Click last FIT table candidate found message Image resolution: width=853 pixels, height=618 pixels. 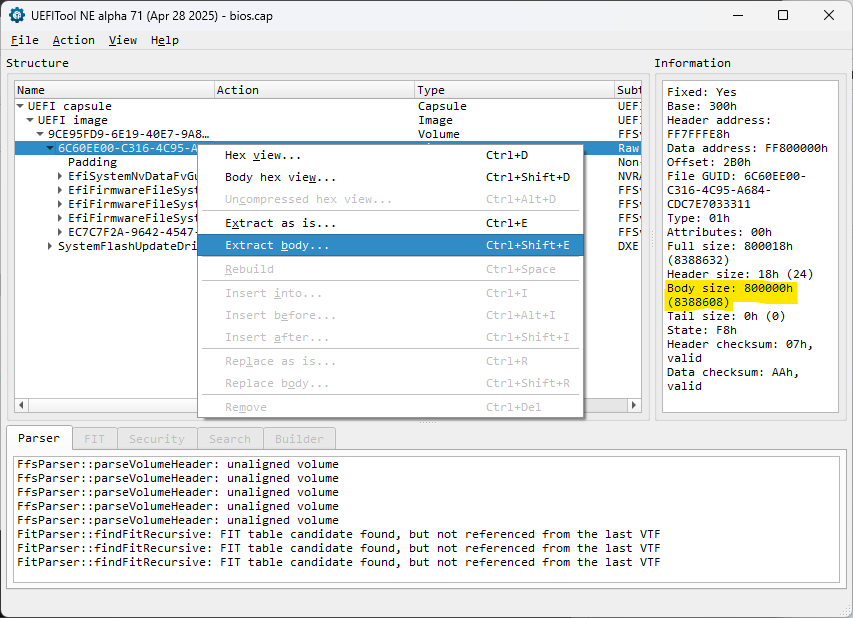tap(338, 563)
